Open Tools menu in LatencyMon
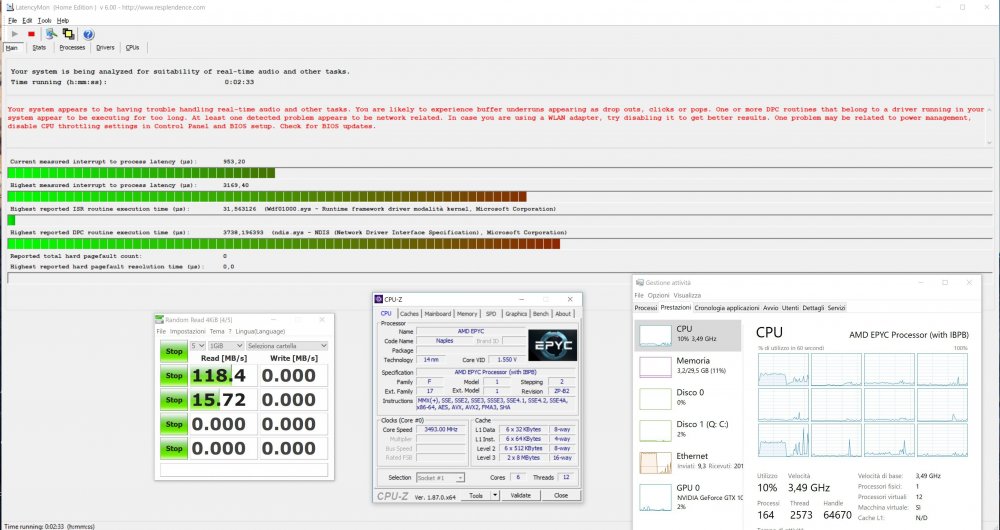The image size is (1000, 530). 44,20
